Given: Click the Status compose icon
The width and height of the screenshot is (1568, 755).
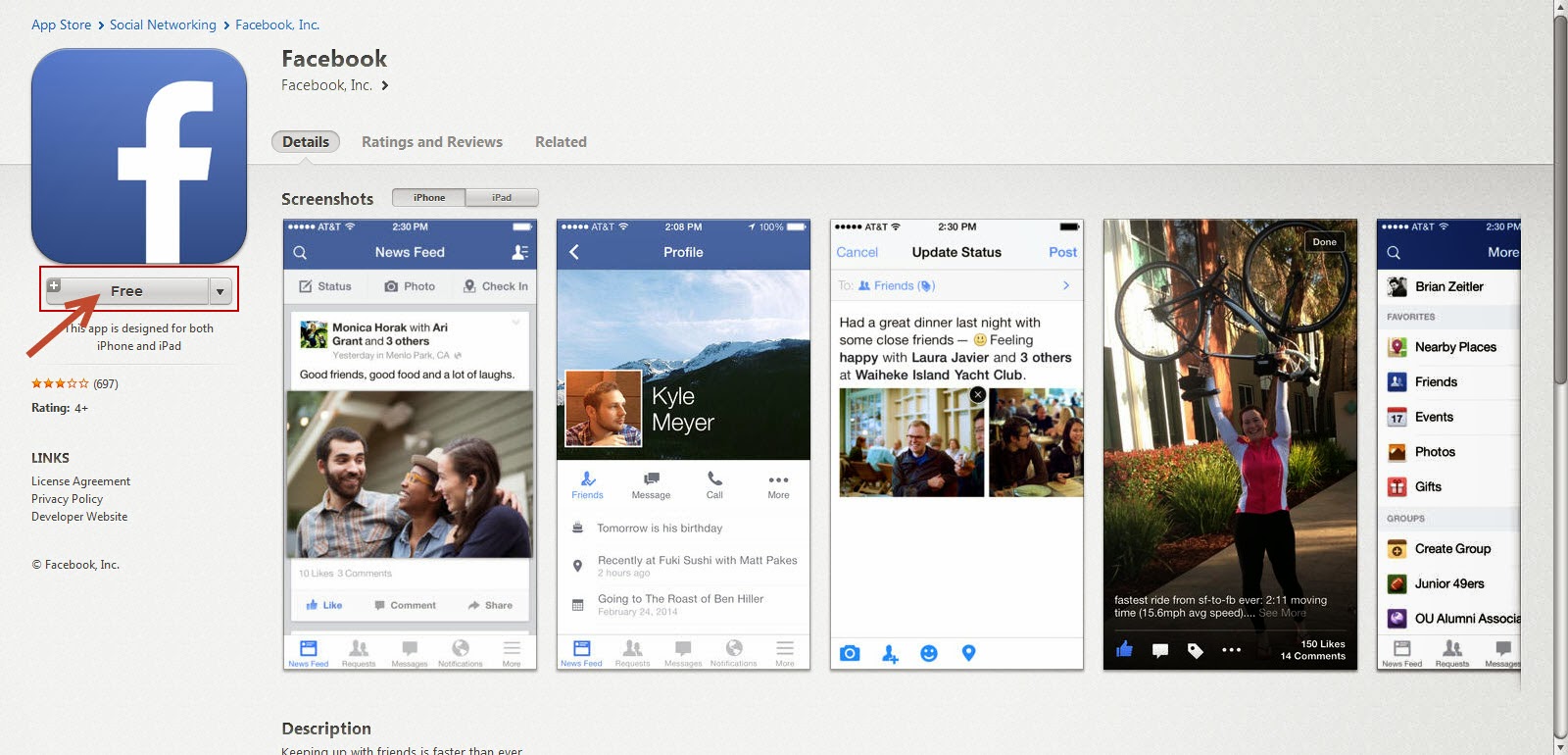Looking at the screenshot, I should (x=306, y=286).
